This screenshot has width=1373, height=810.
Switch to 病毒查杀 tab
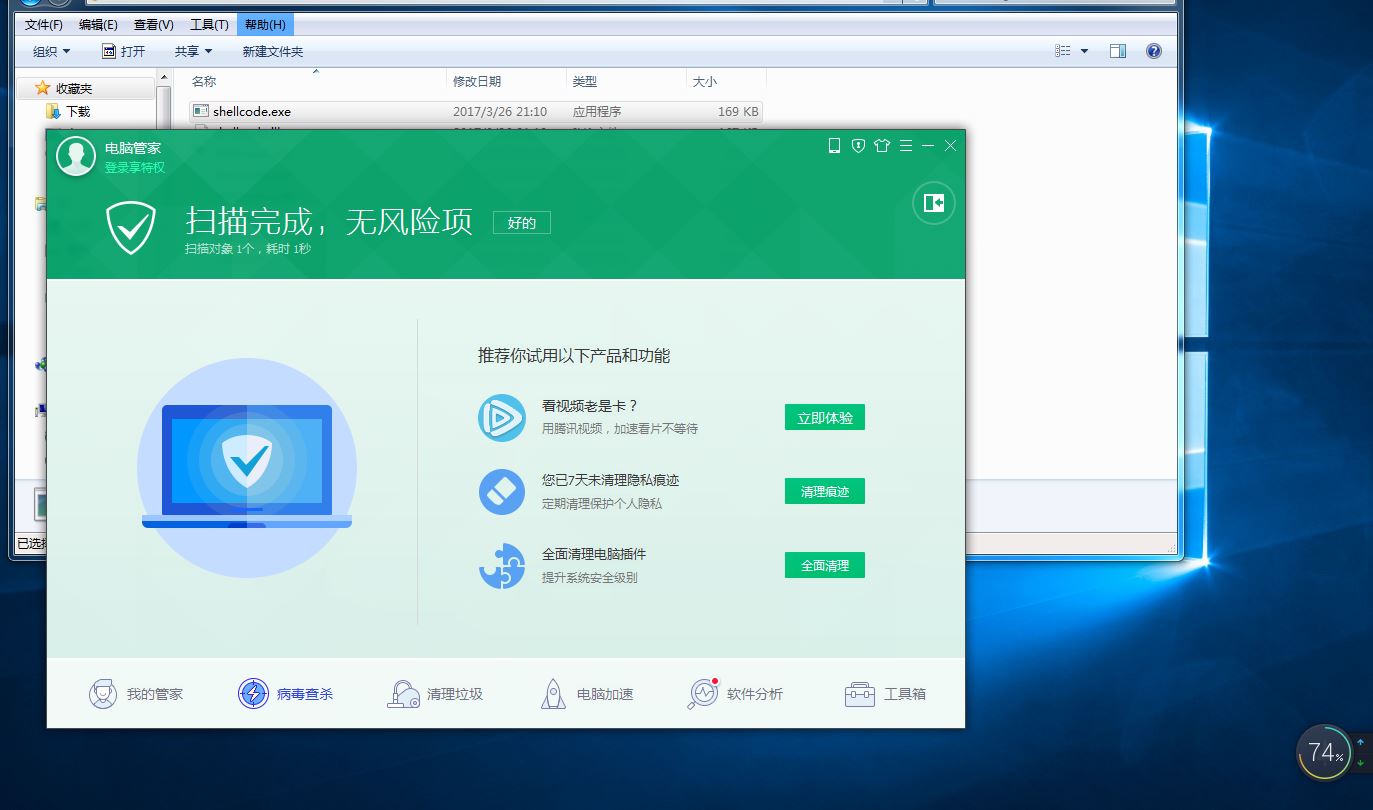[x=285, y=694]
